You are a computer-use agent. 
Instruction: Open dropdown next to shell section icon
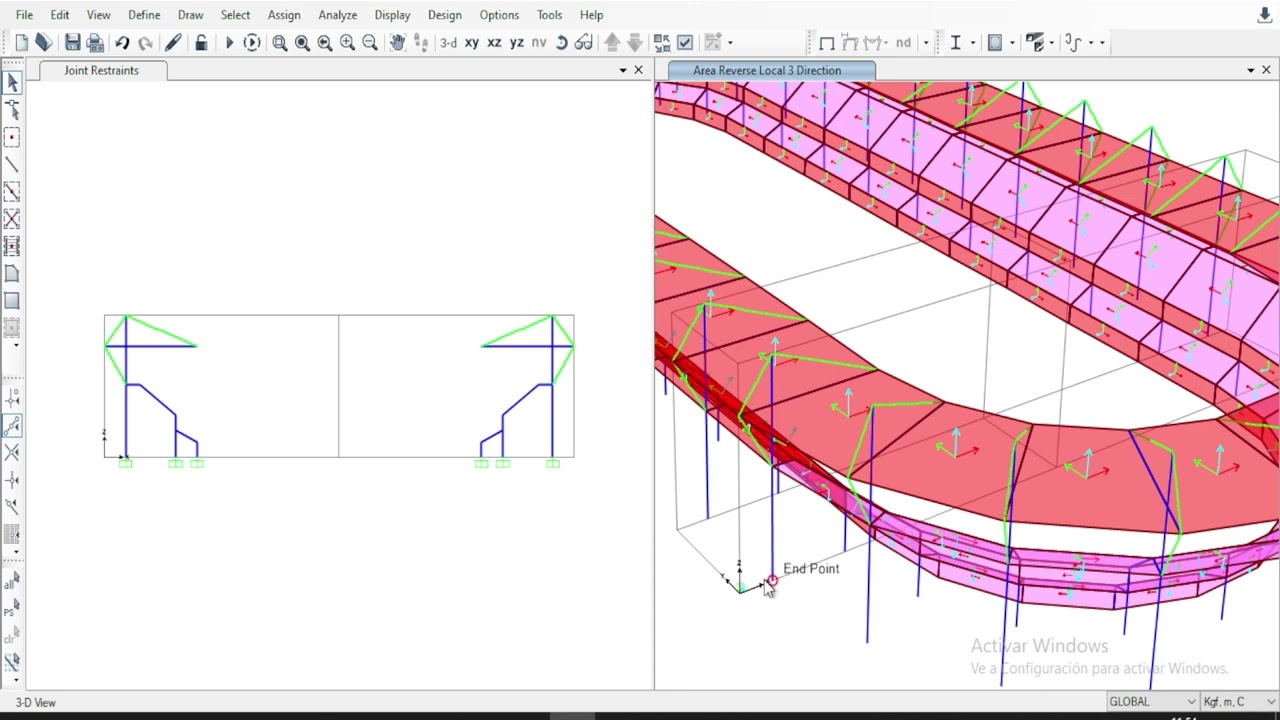1012,42
